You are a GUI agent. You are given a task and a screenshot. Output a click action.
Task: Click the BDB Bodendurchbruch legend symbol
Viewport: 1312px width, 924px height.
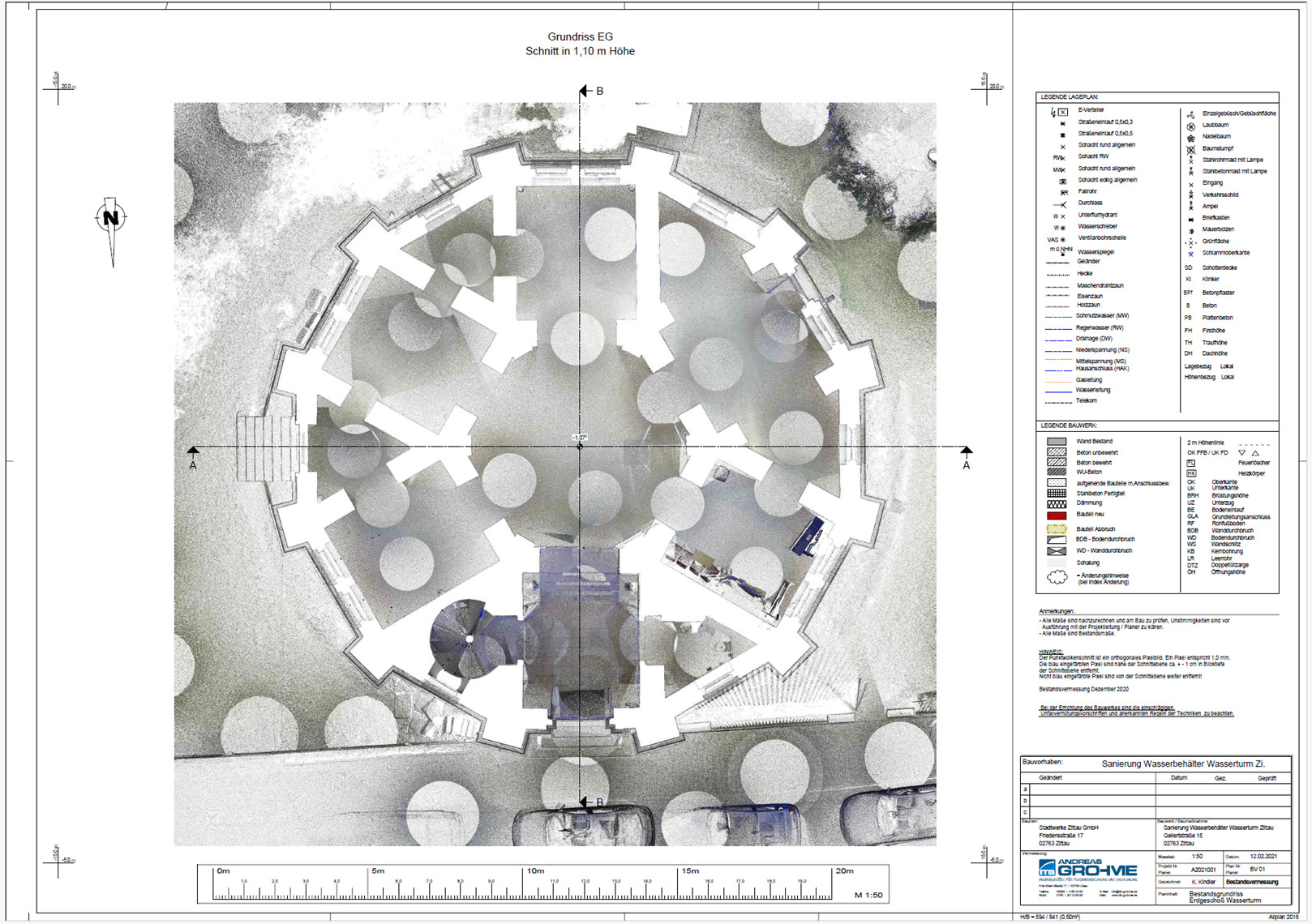1057,539
